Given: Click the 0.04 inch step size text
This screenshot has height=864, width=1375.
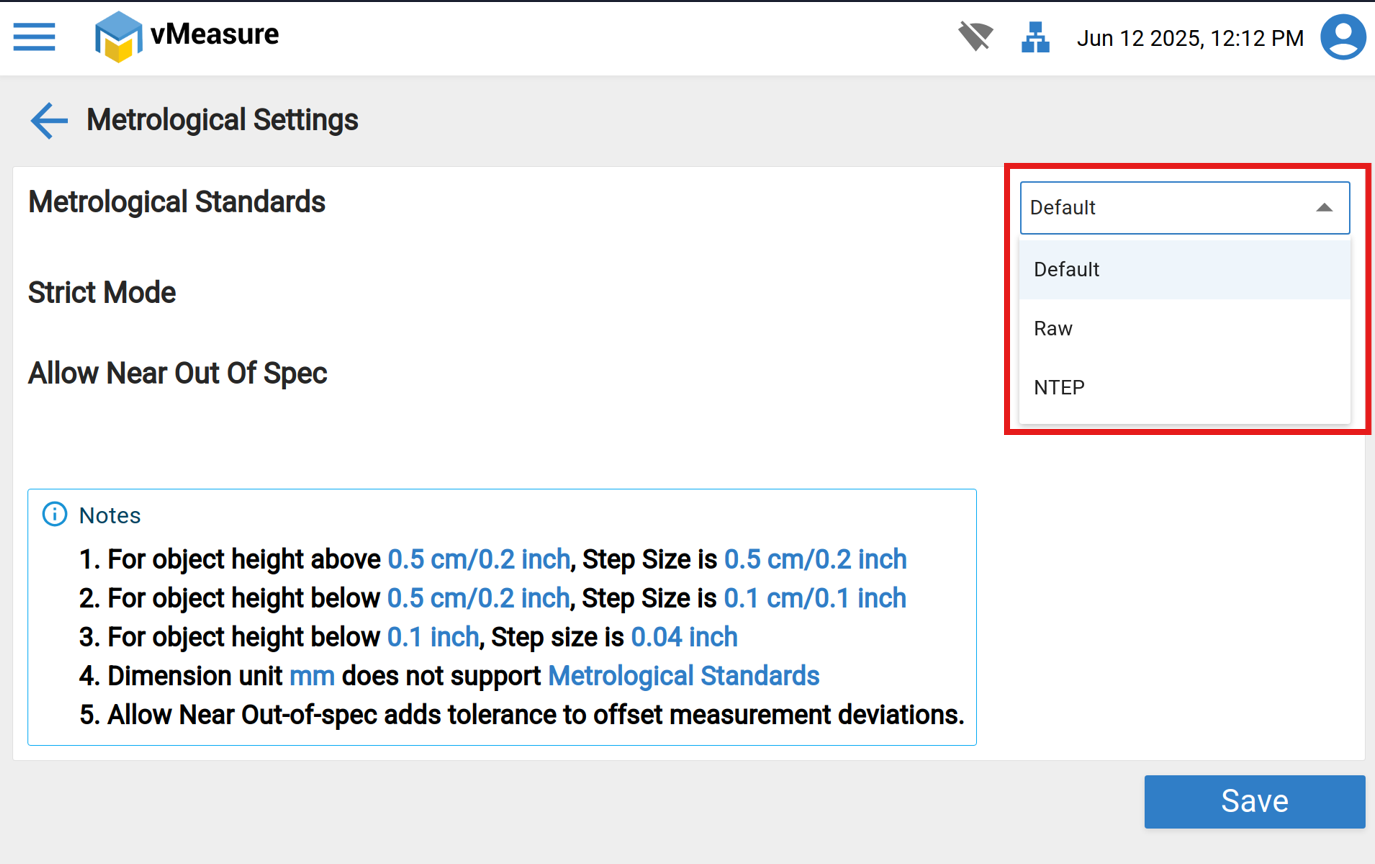Looking at the screenshot, I should tap(684, 637).
